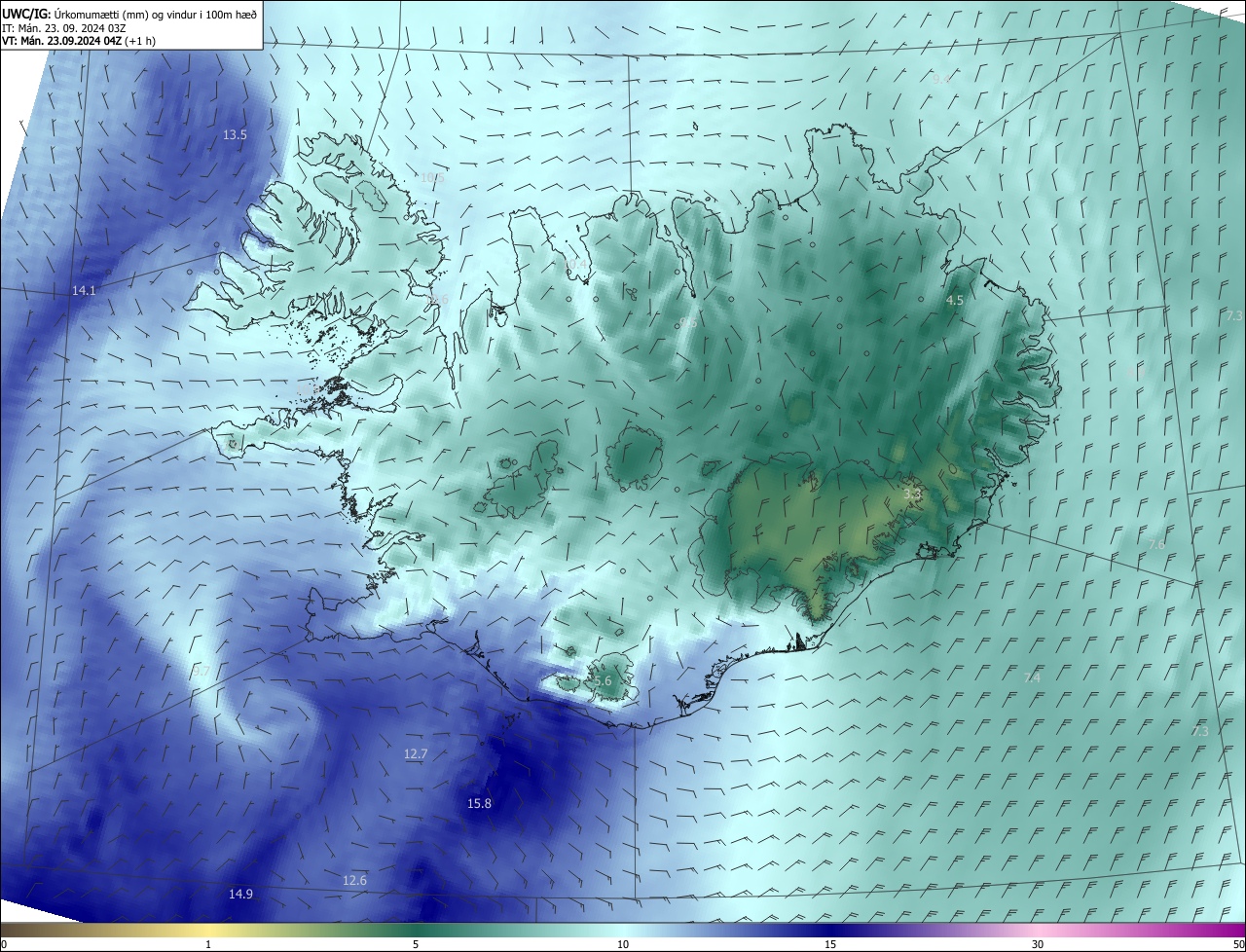This screenshot has height=952, width=1246.
Task: Click the '10' tick on the color scale
Action: [623, 945]
